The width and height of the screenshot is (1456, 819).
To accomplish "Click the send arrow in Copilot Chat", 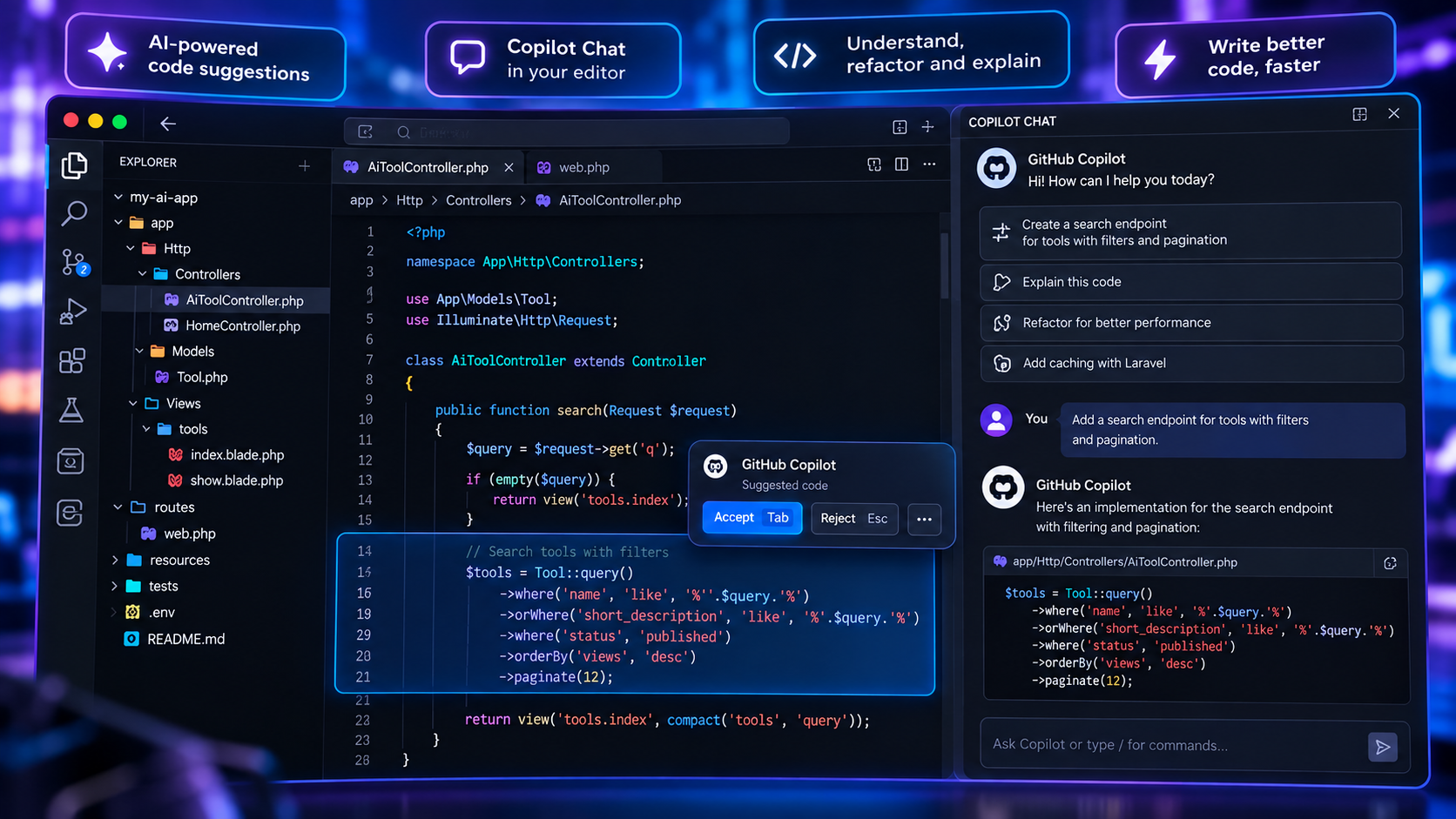I will pyautogui.click(x=1382, y=746).
